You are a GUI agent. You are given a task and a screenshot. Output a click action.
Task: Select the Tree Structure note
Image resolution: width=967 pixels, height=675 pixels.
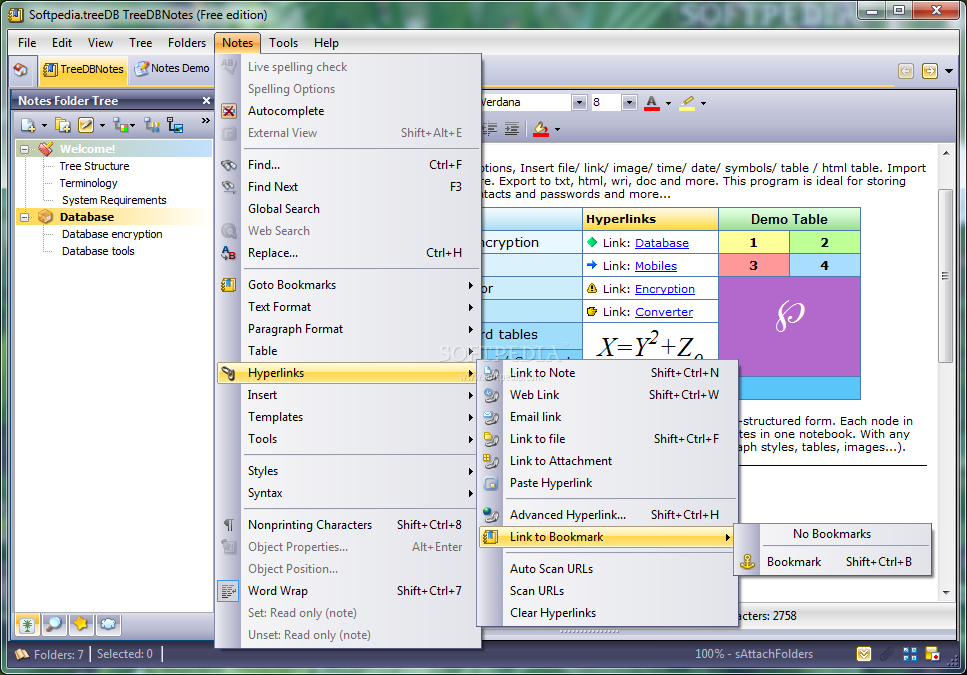point(94,166)
